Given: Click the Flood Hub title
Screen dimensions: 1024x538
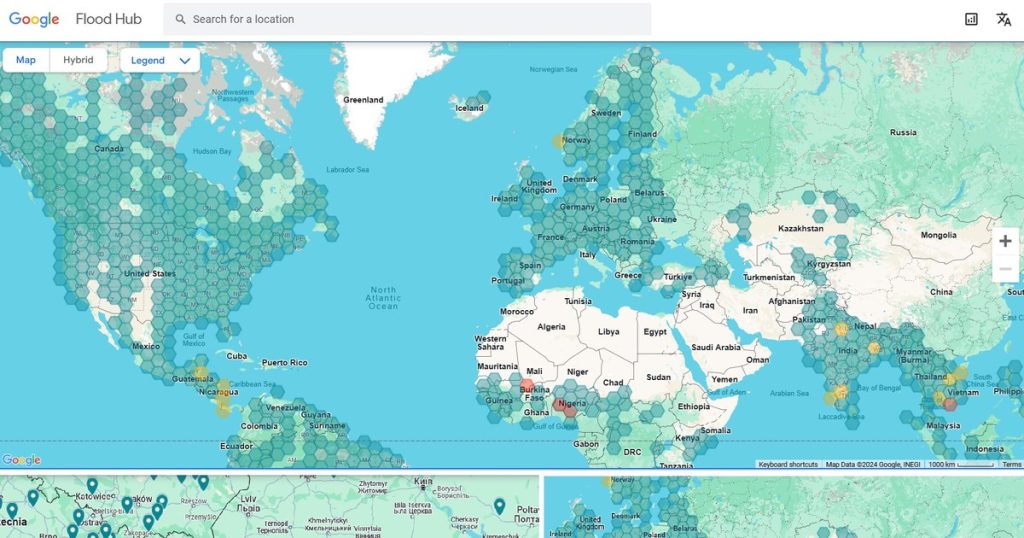Looking at the screenshot, I should point(108,19).
